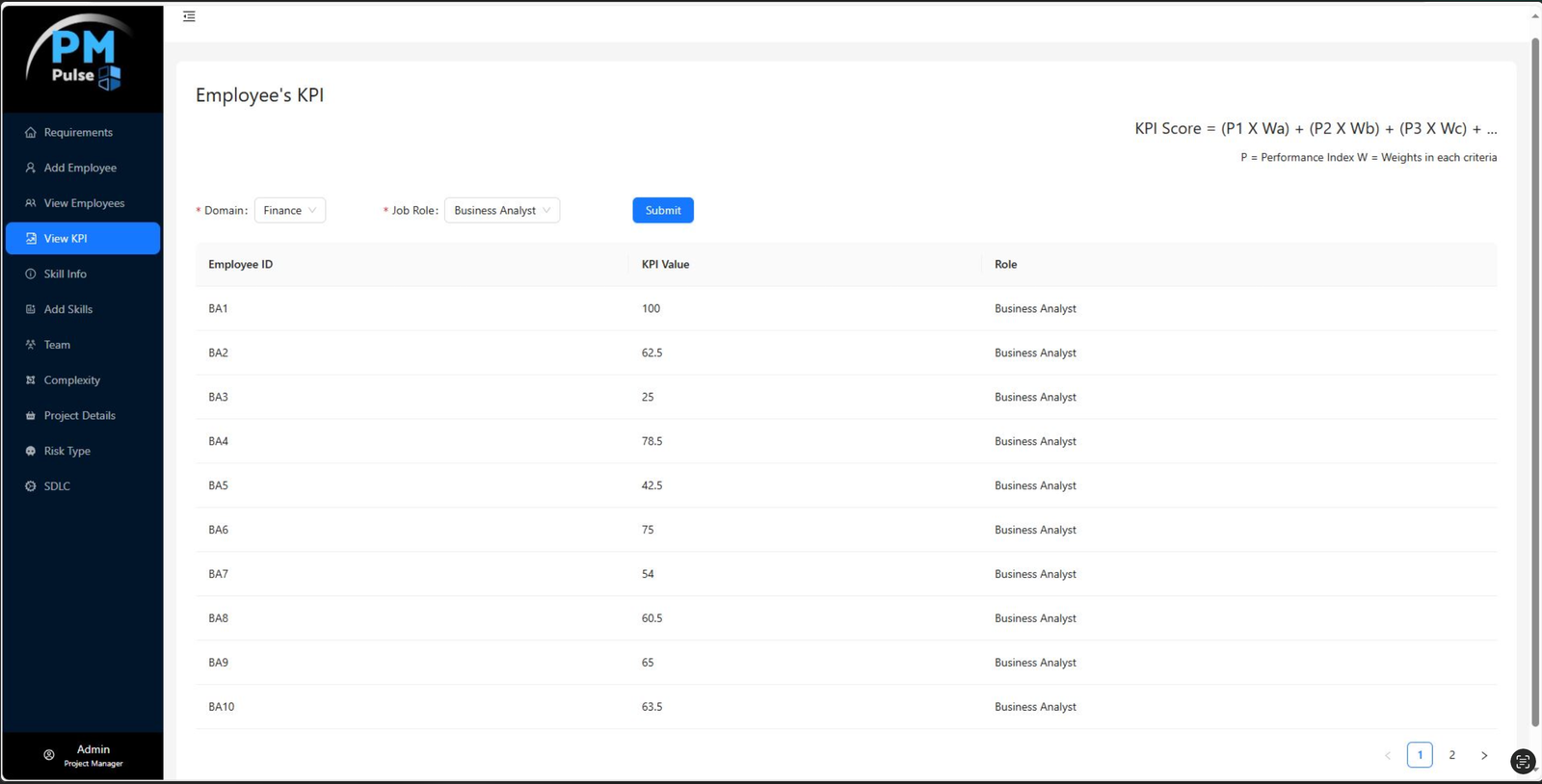Click the Admin profile avatar icon

(49, 755)
